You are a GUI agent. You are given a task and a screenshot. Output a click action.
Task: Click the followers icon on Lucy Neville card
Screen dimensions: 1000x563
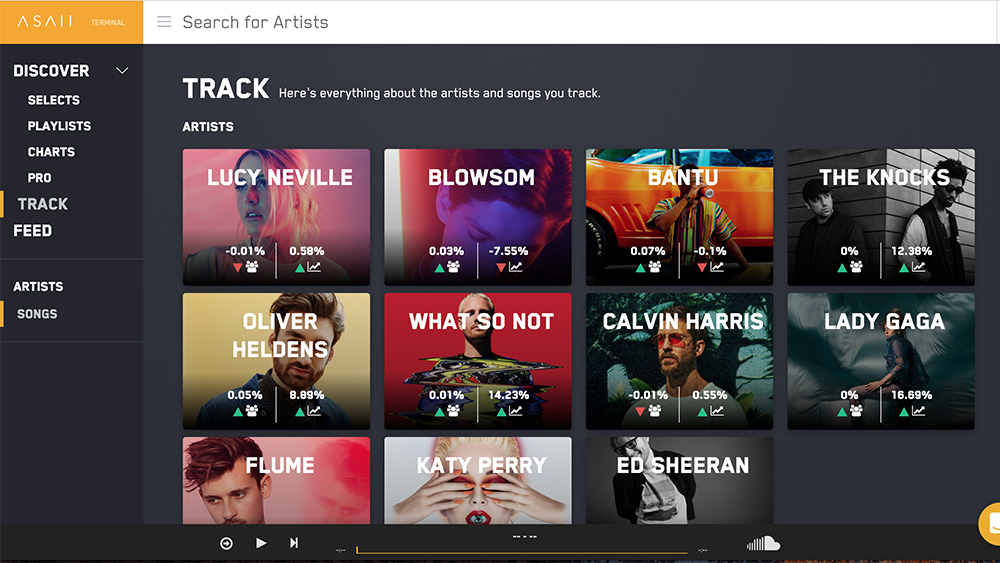point(252,267)
